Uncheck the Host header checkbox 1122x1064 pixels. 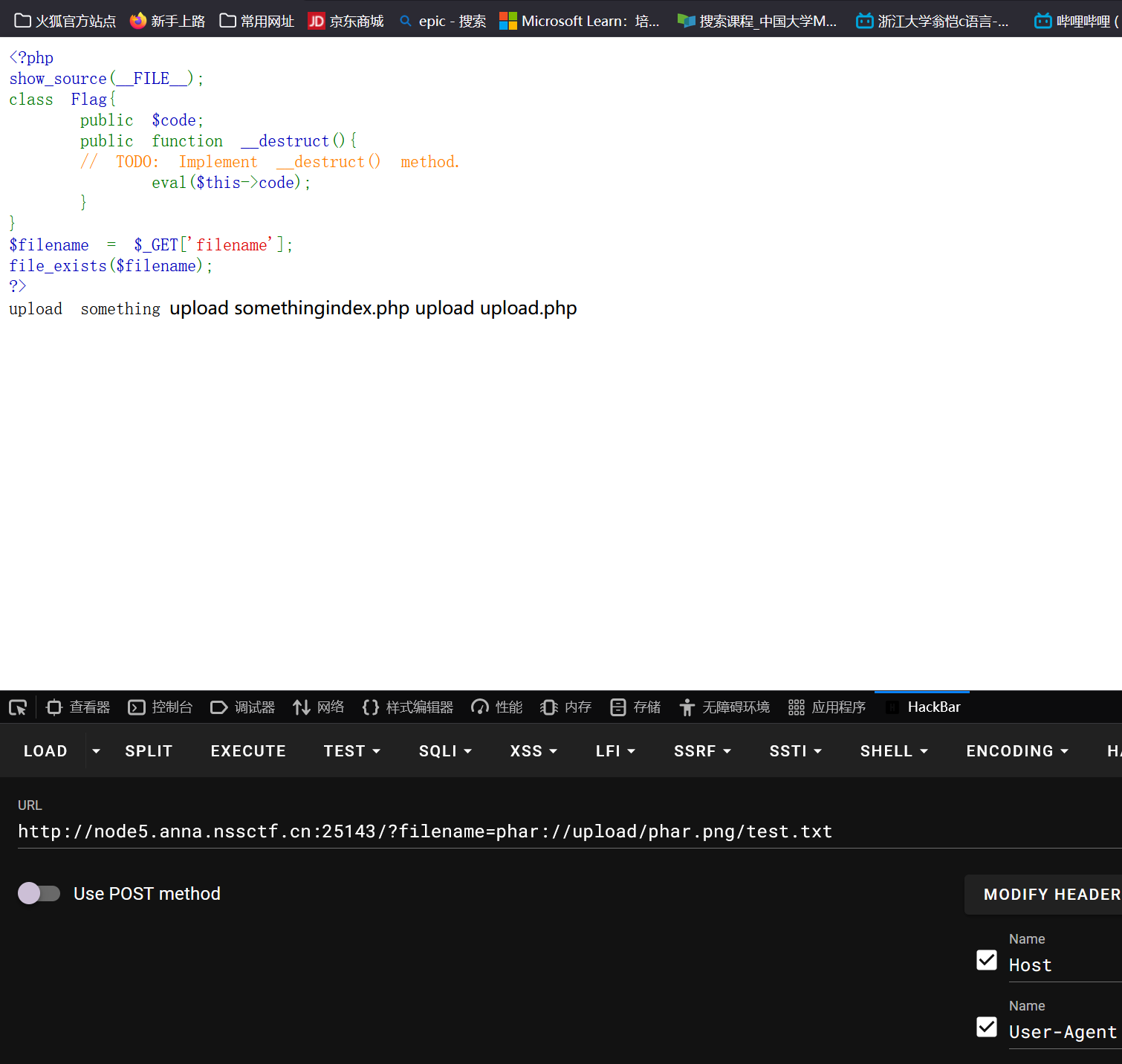coord(987,960)
